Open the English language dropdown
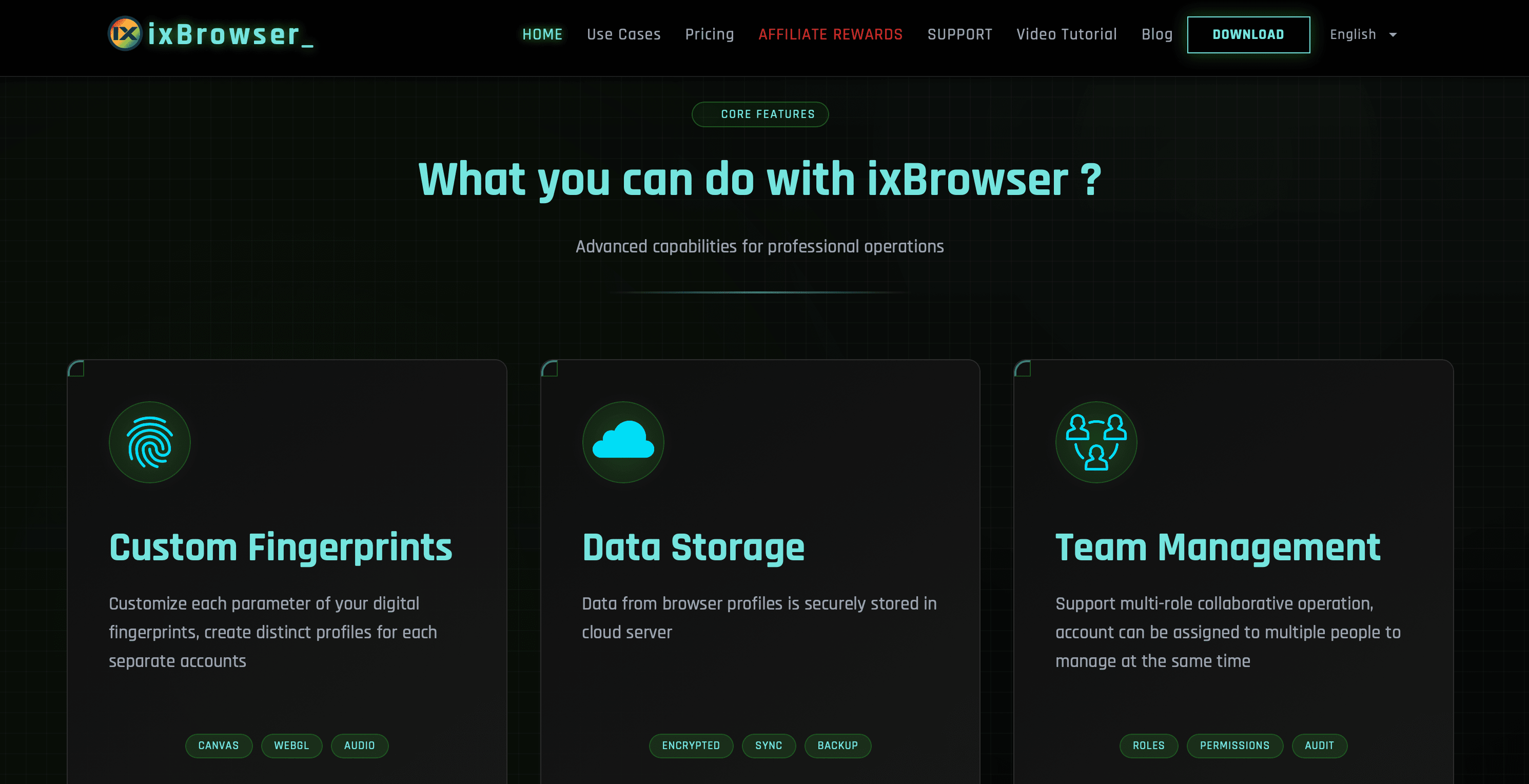 [x=1363, y=34]
